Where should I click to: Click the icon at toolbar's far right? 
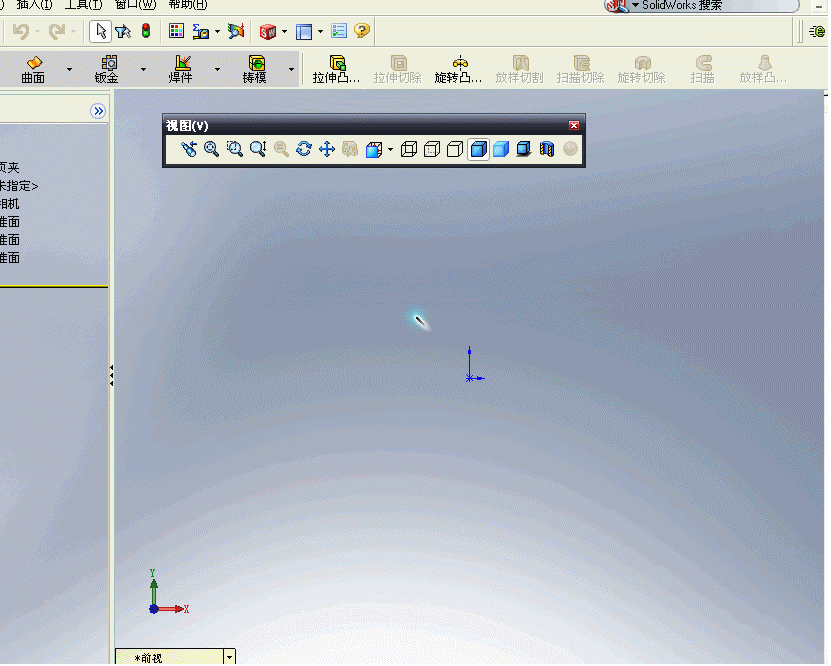817,31
